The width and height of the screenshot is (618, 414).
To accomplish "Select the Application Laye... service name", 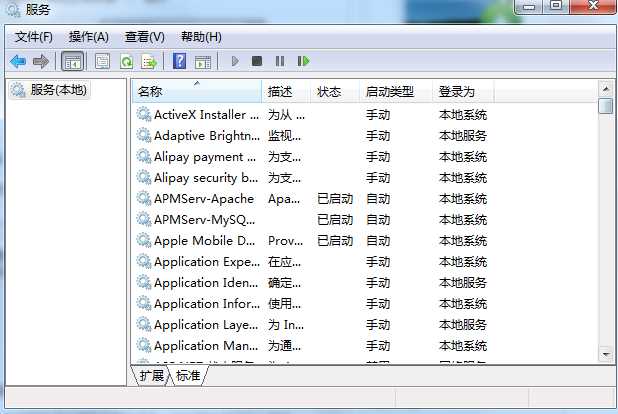I will 206,325.
